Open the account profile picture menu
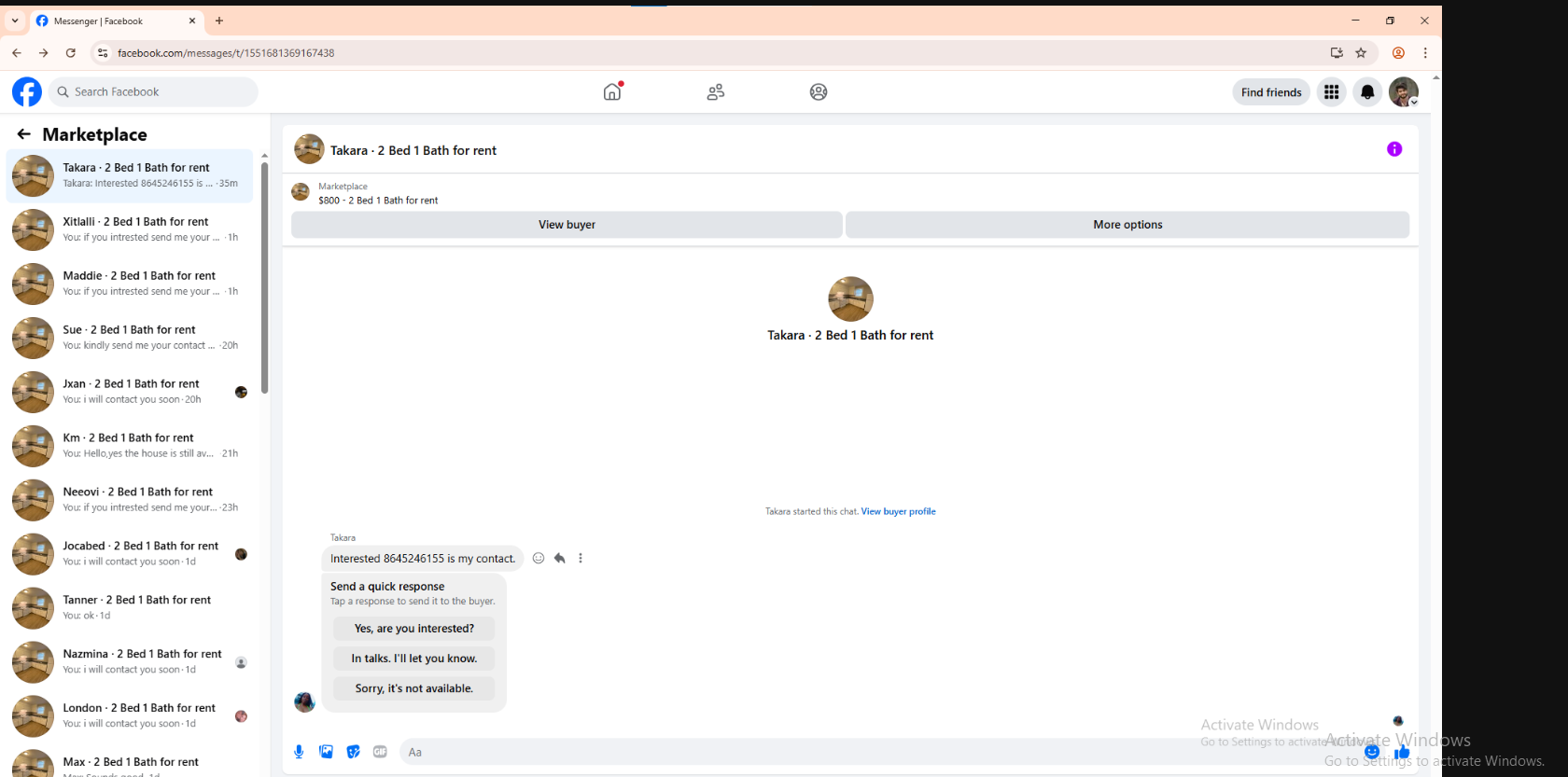 (x=1404, y=91)
